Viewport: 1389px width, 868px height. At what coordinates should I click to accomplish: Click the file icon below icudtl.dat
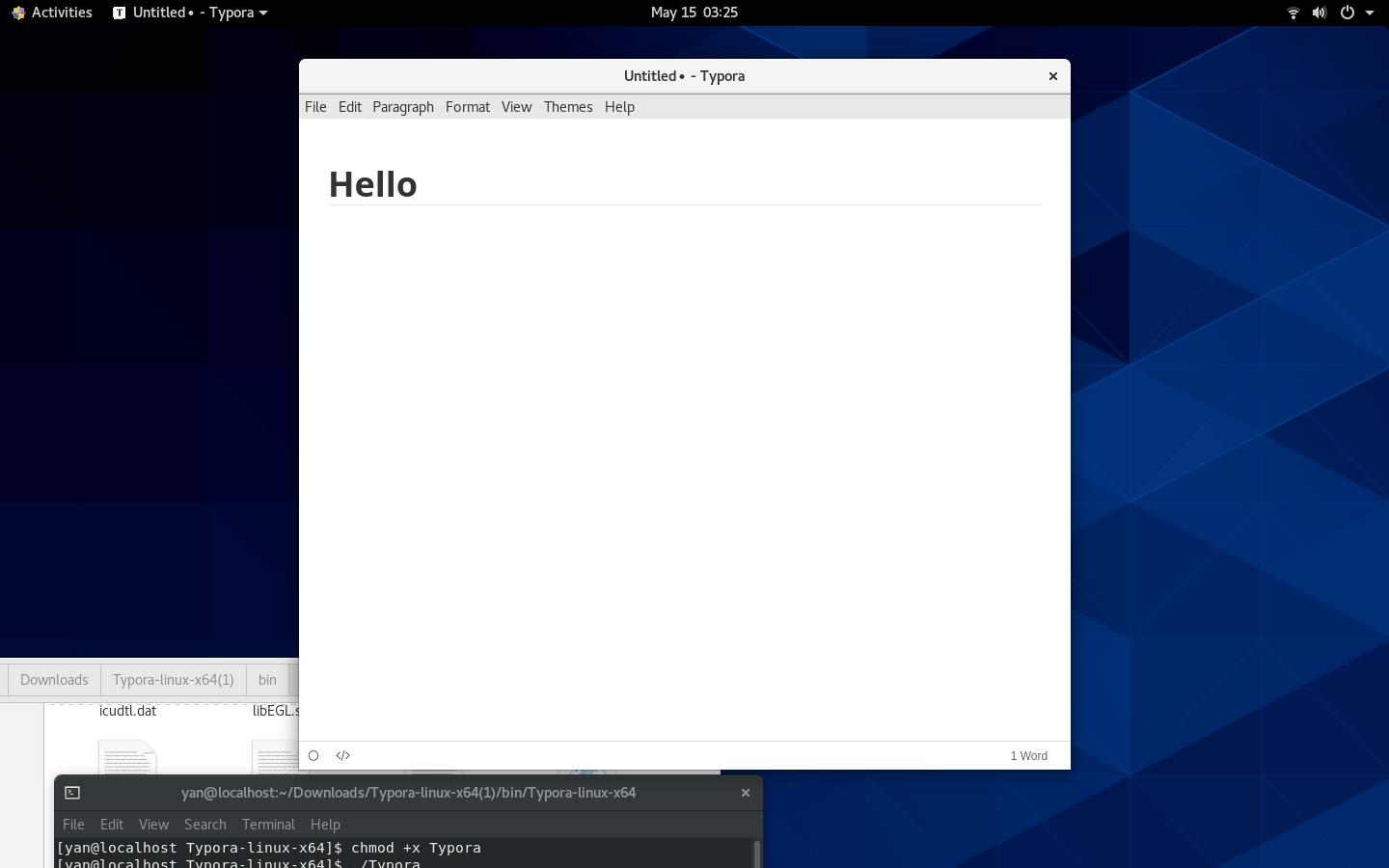pyautogui.click(x=127, y=756)
